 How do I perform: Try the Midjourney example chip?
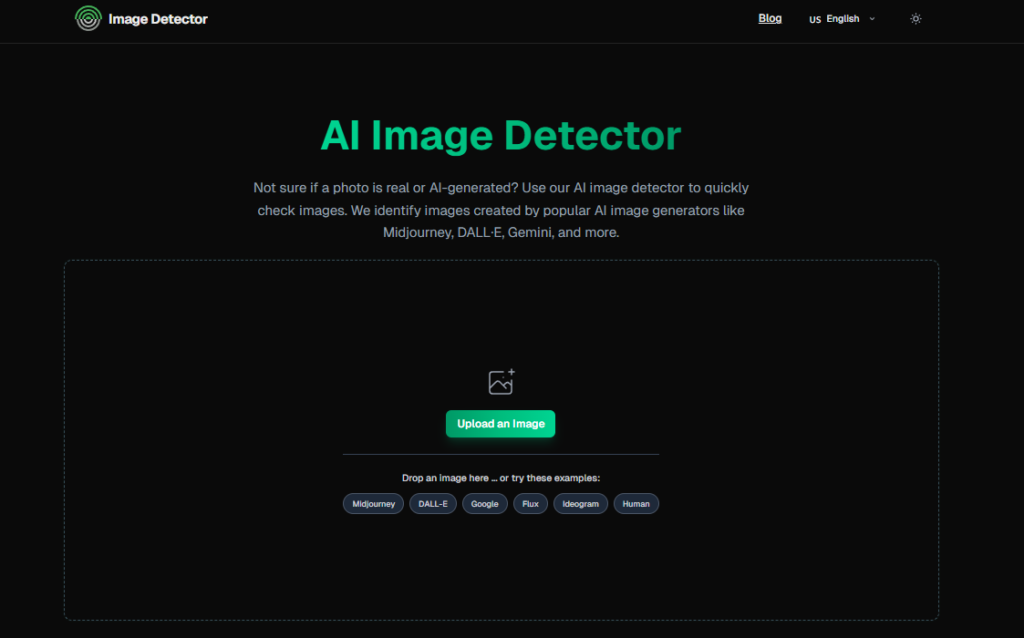(x=373, y=504)
